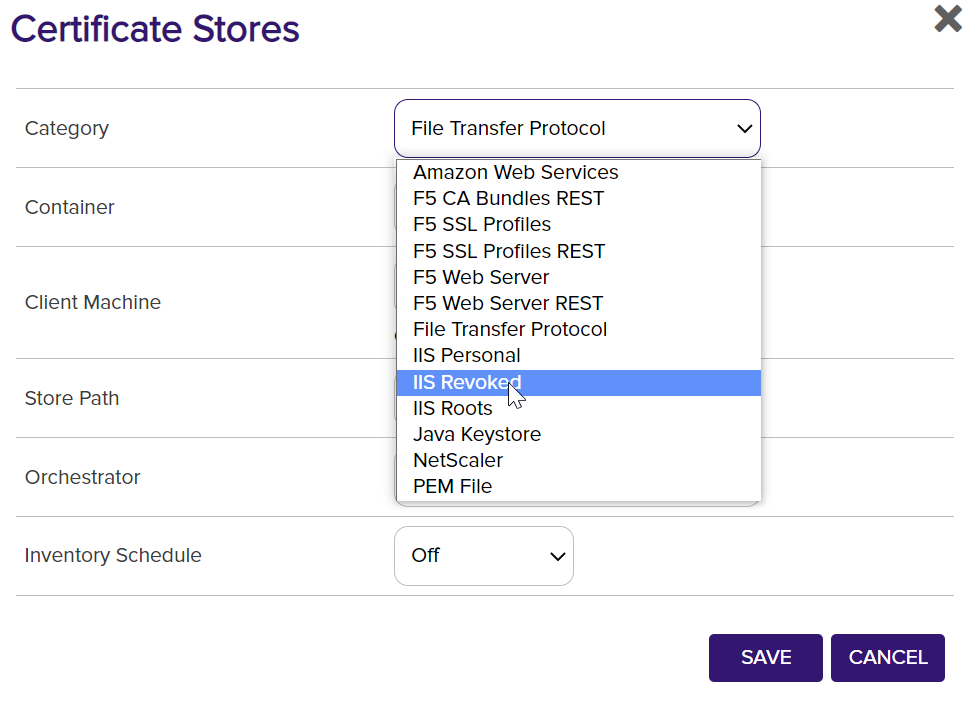The image size is (973, 702).
Task: Click the Inventory Schedule chevron arrow
Action: [557, 556]
